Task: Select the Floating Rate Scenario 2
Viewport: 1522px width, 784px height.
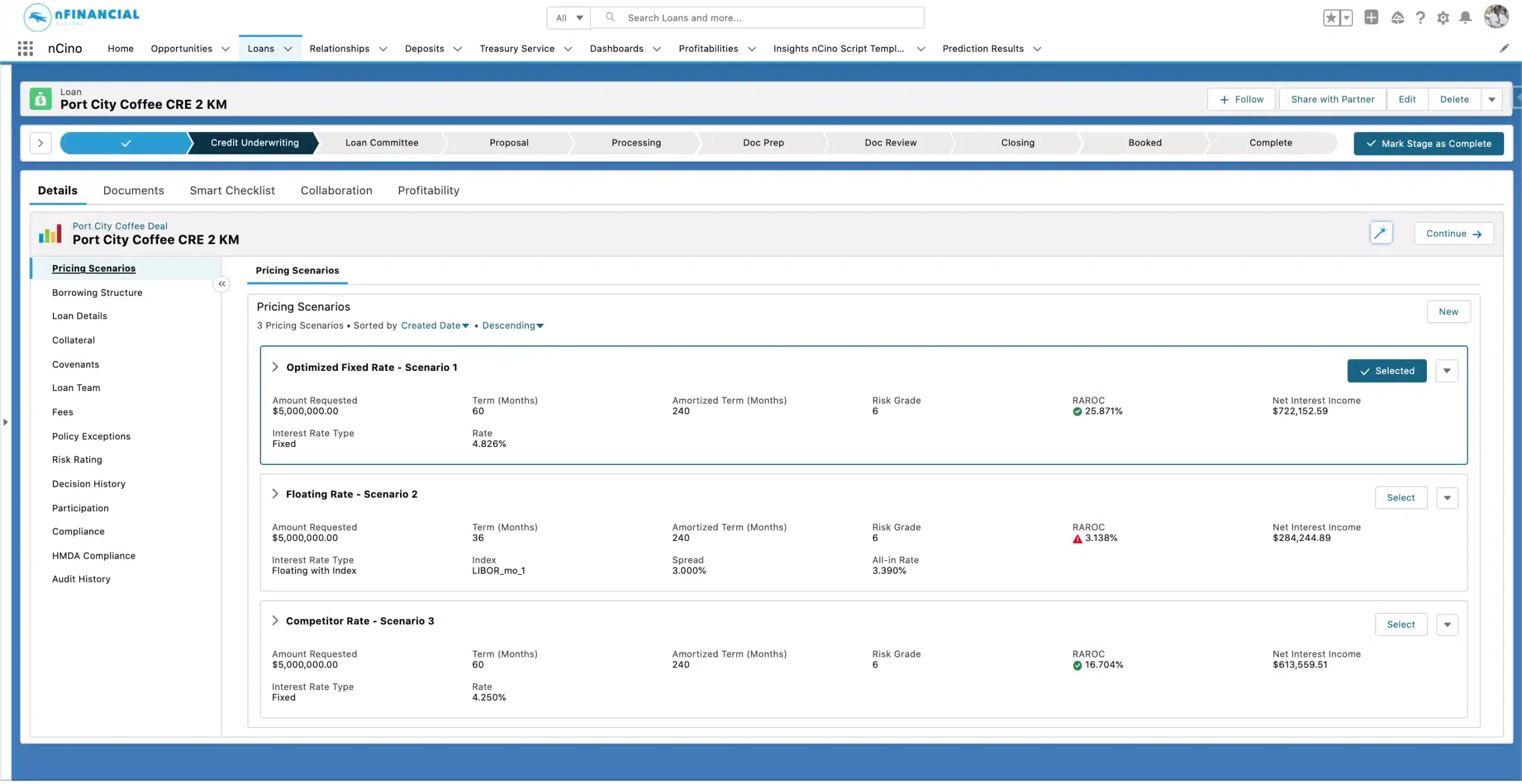Action: point(1401,498)
